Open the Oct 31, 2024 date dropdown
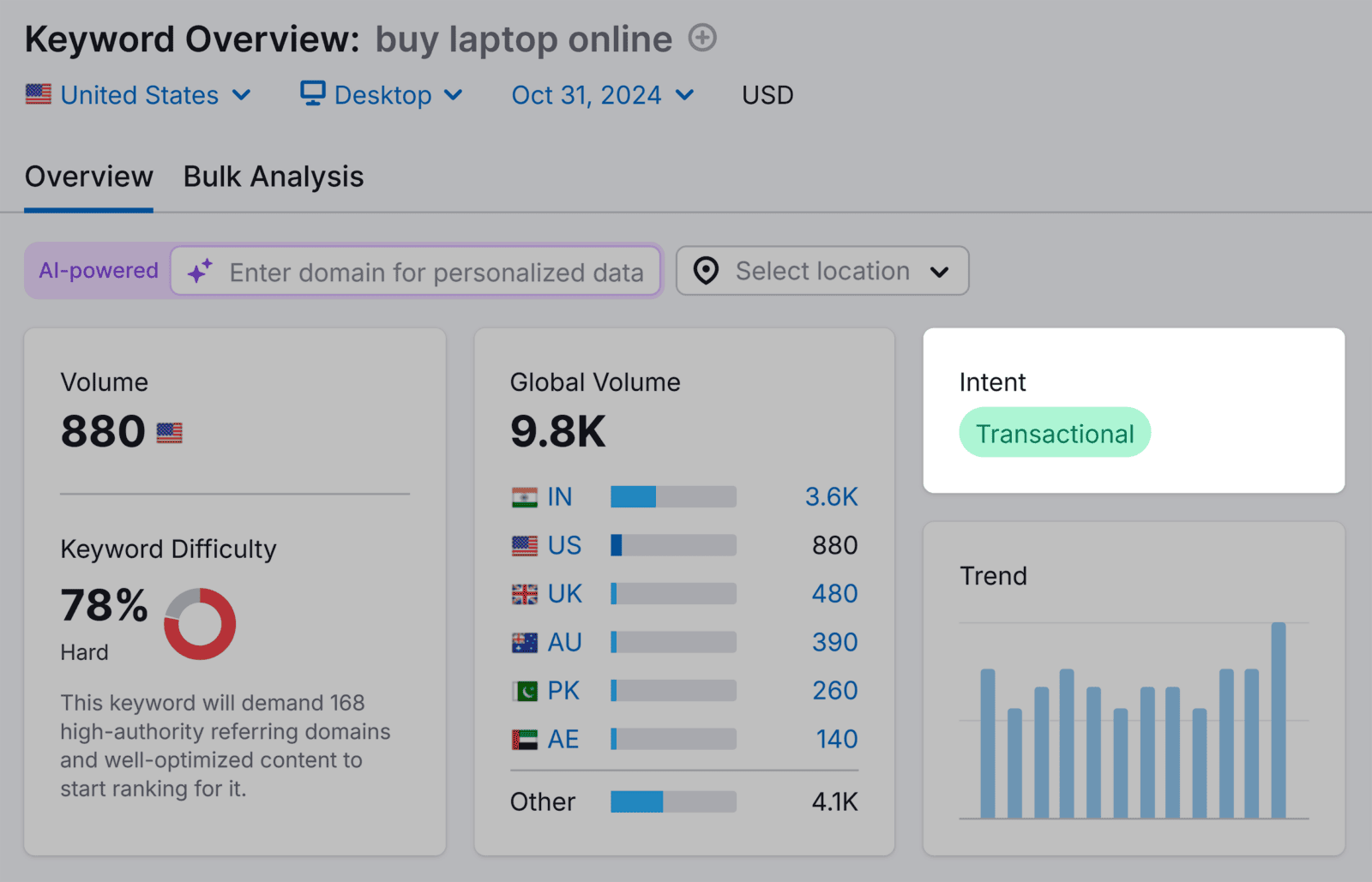1372x882 pixels. click(x=684, y=95)
